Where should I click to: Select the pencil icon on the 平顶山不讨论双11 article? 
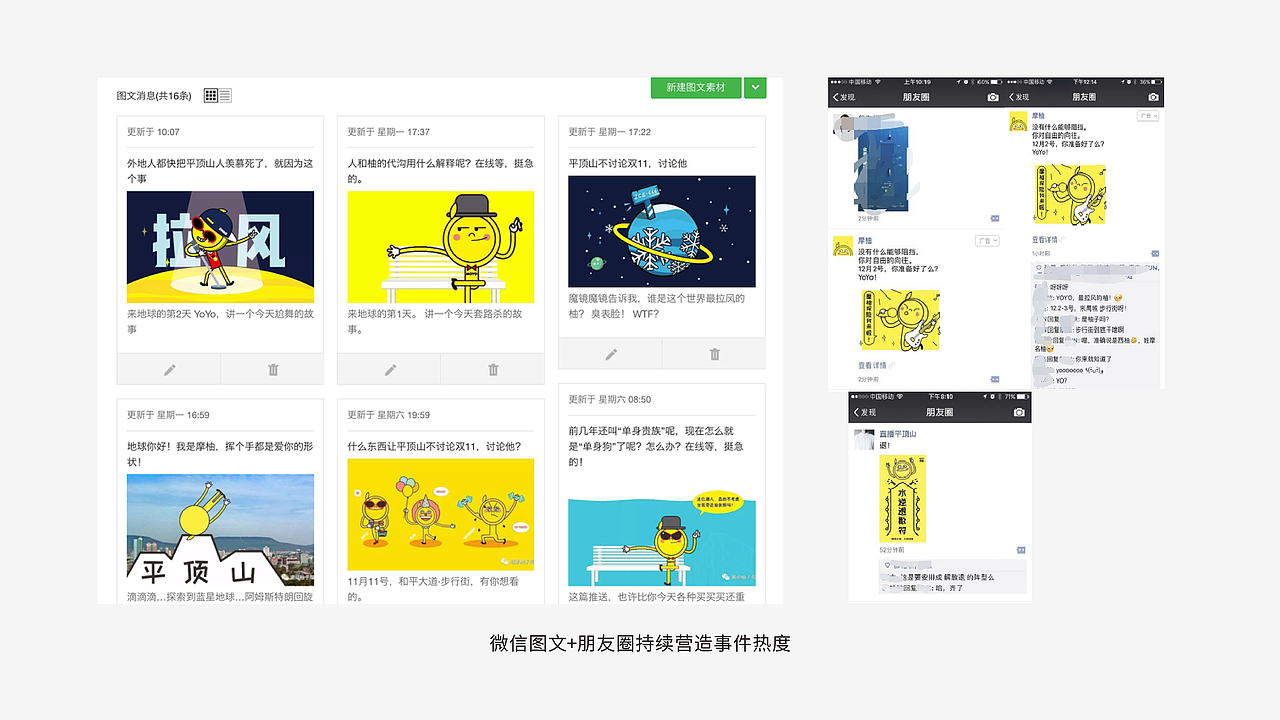[610, 353]
